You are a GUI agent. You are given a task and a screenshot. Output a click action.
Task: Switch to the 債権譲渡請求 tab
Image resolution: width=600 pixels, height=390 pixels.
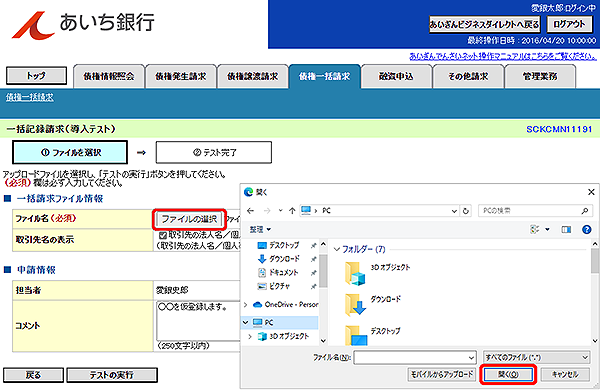[x=253, y=77]
